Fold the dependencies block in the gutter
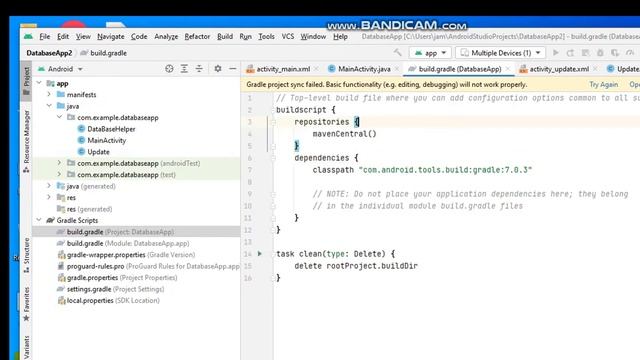This screenshot has width=640, height=360. point(273,158)
